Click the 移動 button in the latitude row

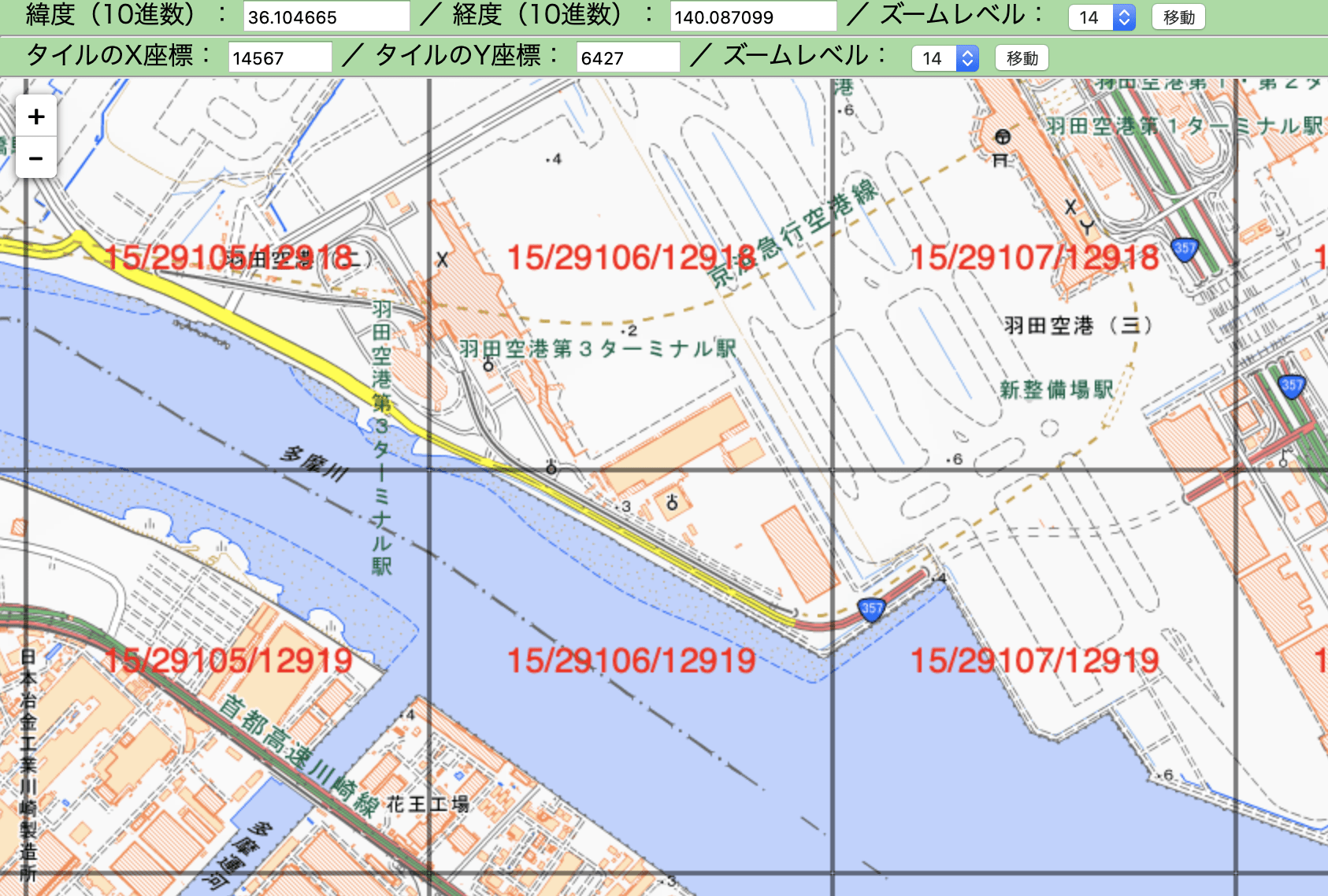1178,17
